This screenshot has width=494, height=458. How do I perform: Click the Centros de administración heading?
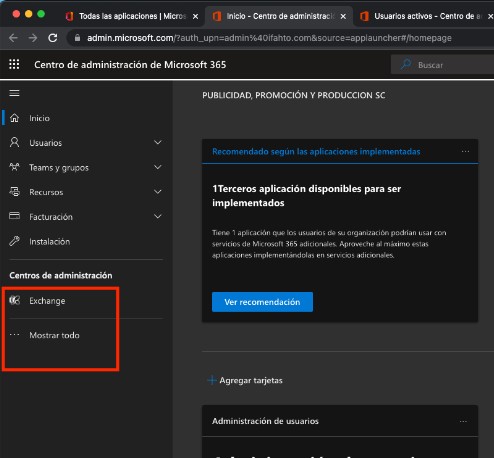click(x=61, y=275)
